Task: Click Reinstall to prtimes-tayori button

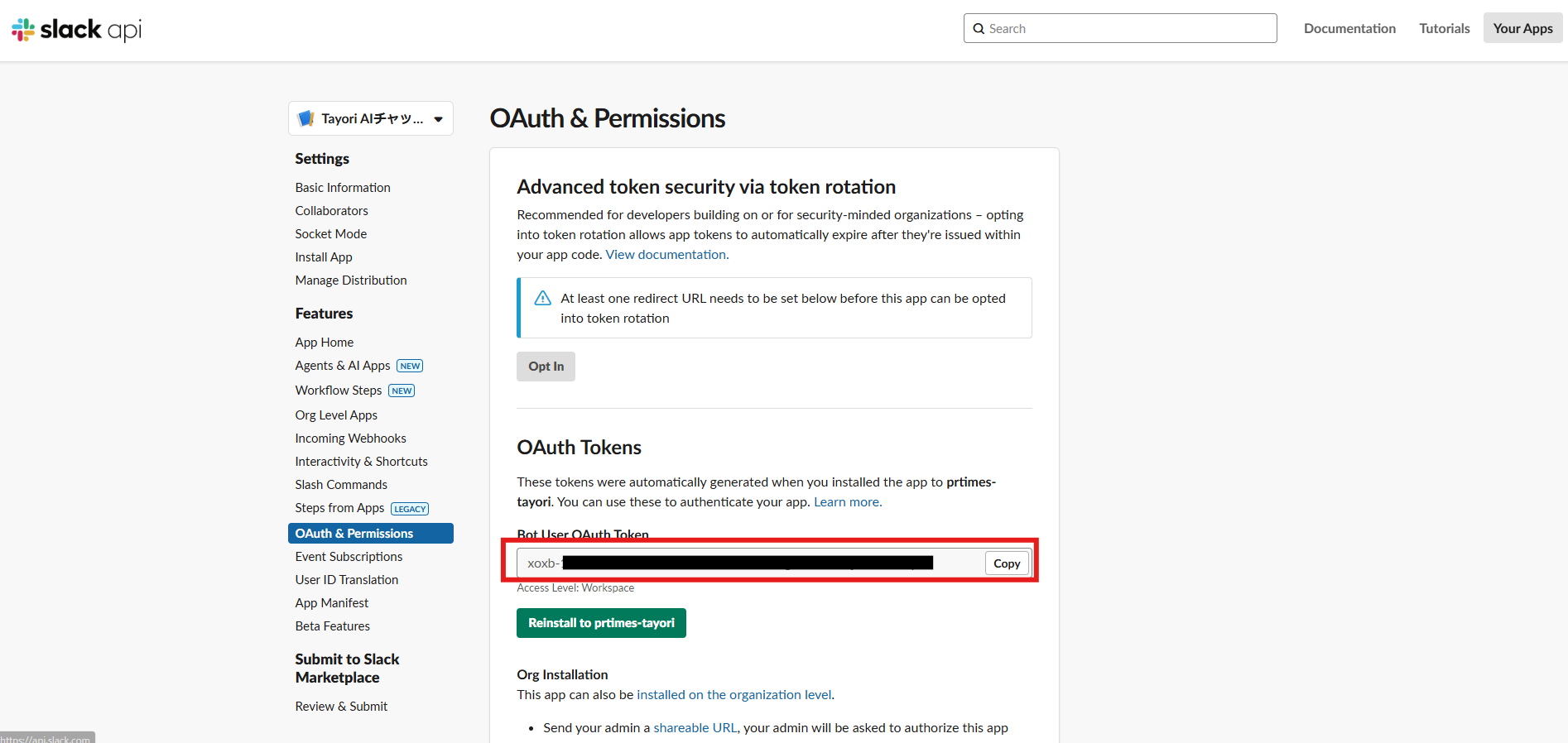Action: 601,623
